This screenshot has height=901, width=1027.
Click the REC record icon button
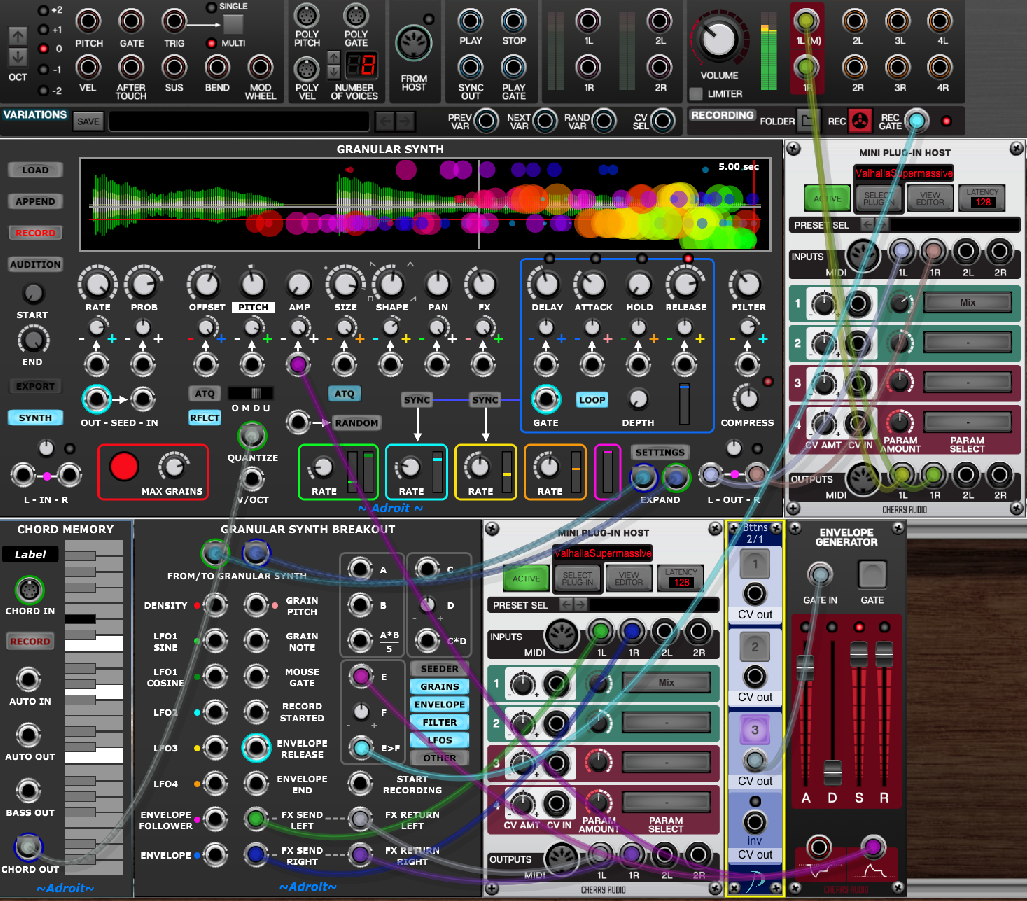(860, 120)
